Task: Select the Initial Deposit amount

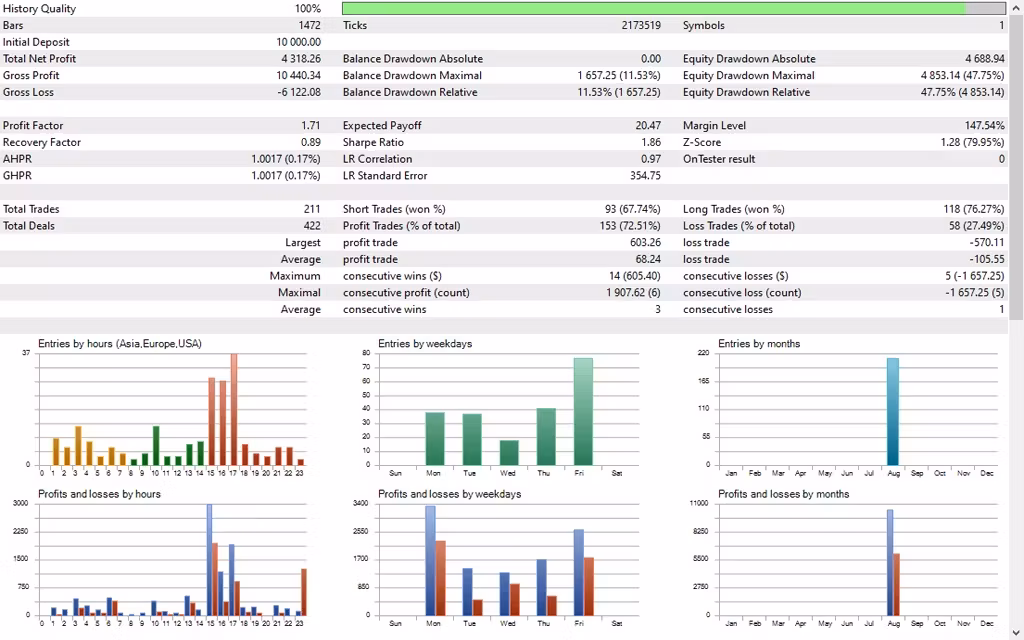Action: [298, 42]
